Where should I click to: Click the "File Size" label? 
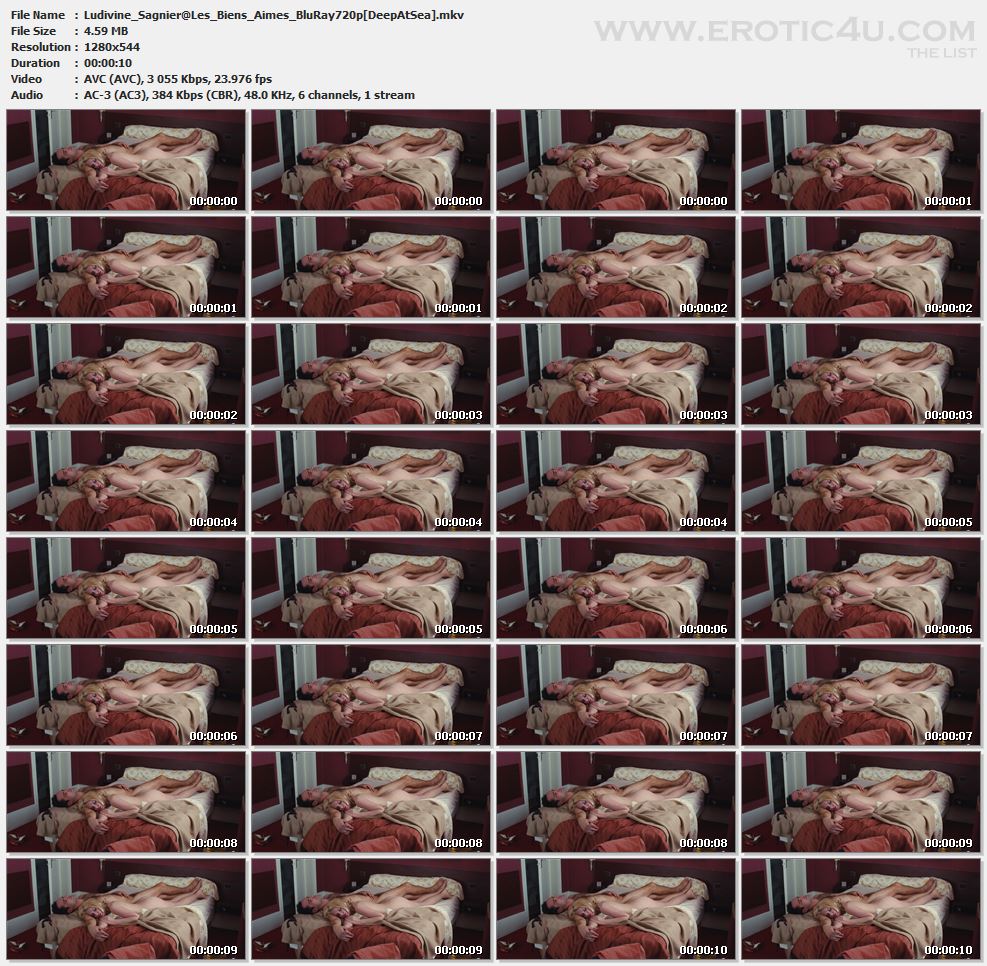tap(33, 31)
